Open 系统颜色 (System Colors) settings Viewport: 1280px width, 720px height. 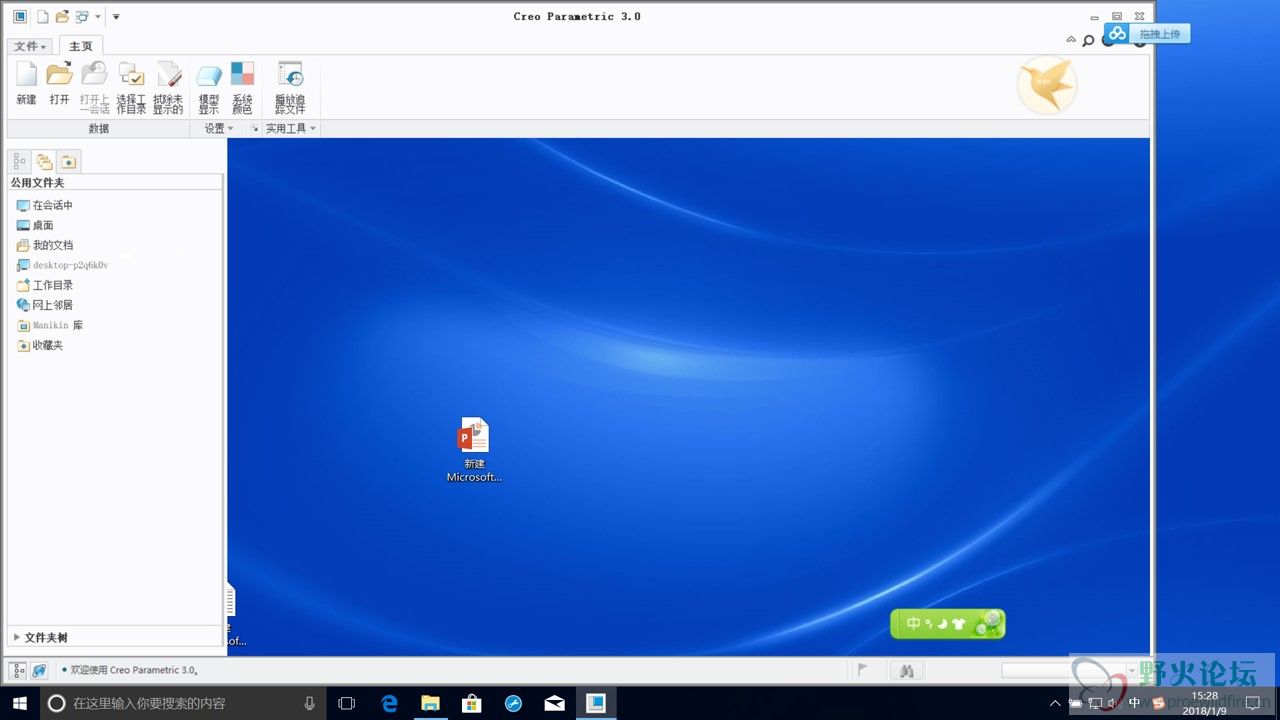(x=242, y=87)
